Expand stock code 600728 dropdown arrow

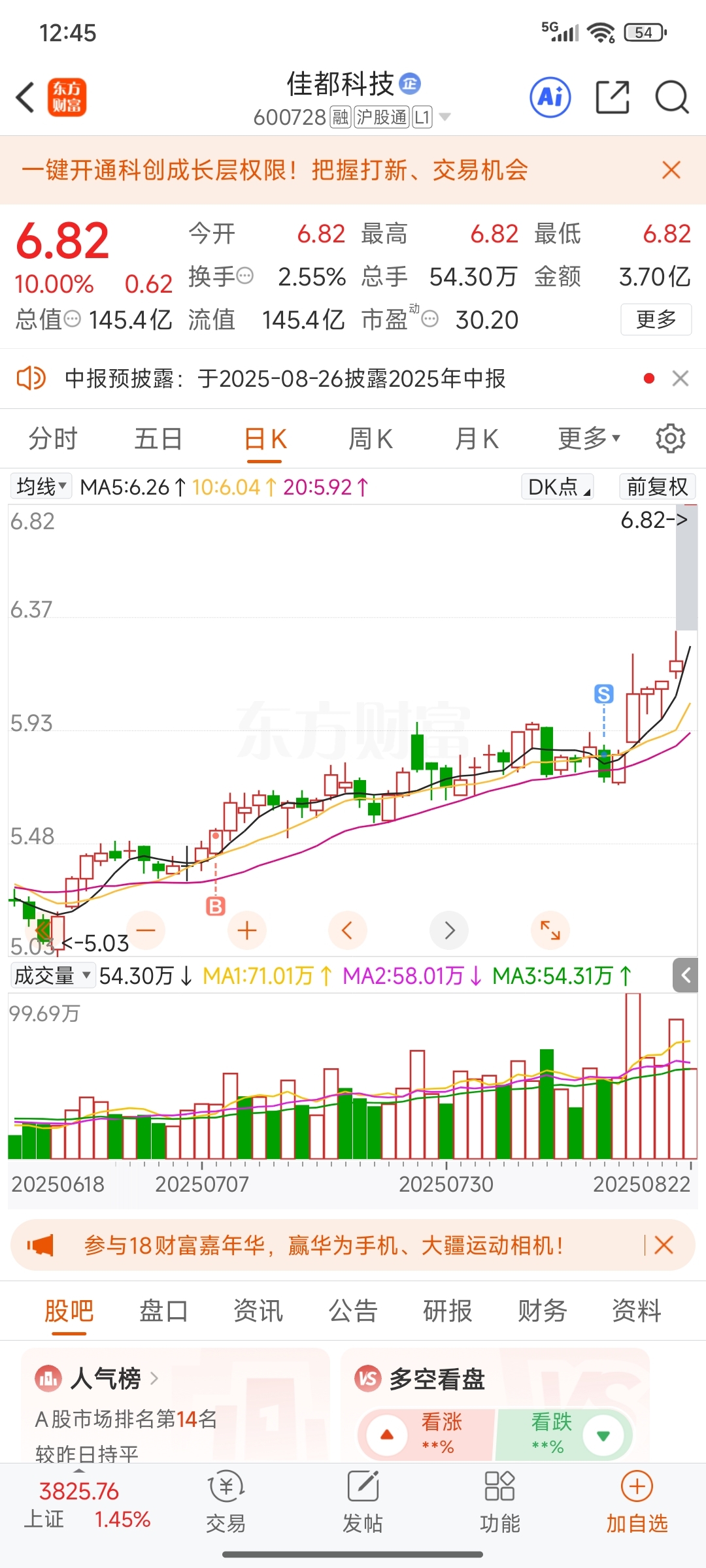point(445,117)
